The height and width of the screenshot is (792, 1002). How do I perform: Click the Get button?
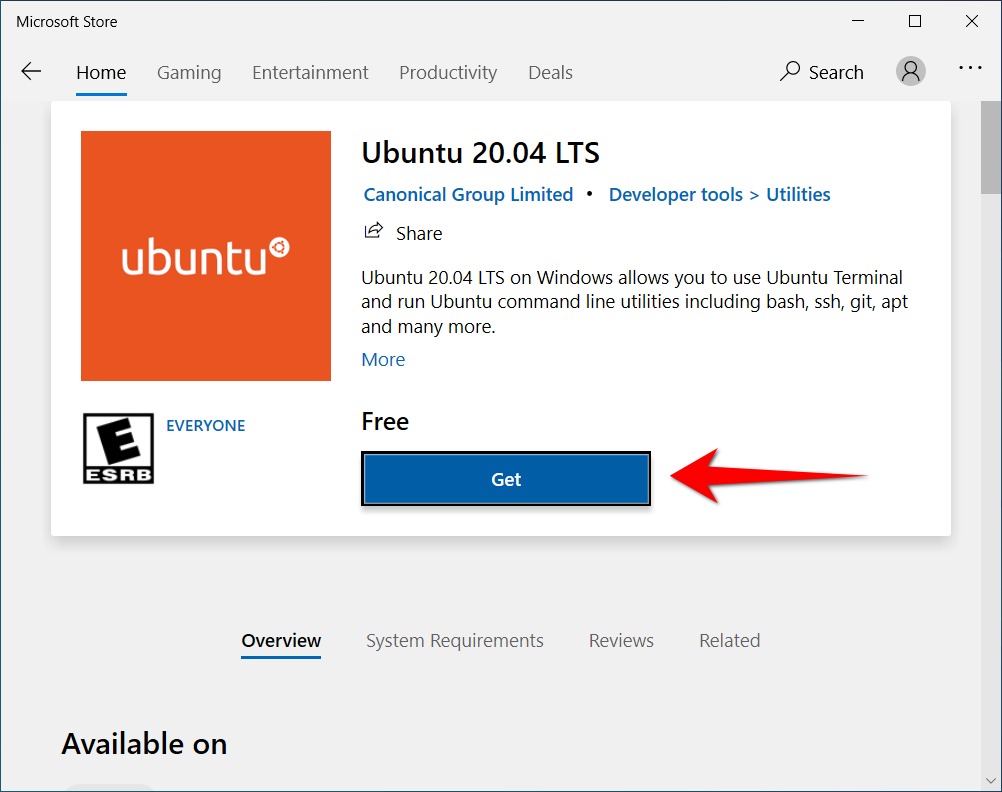[x=506, y=479]
